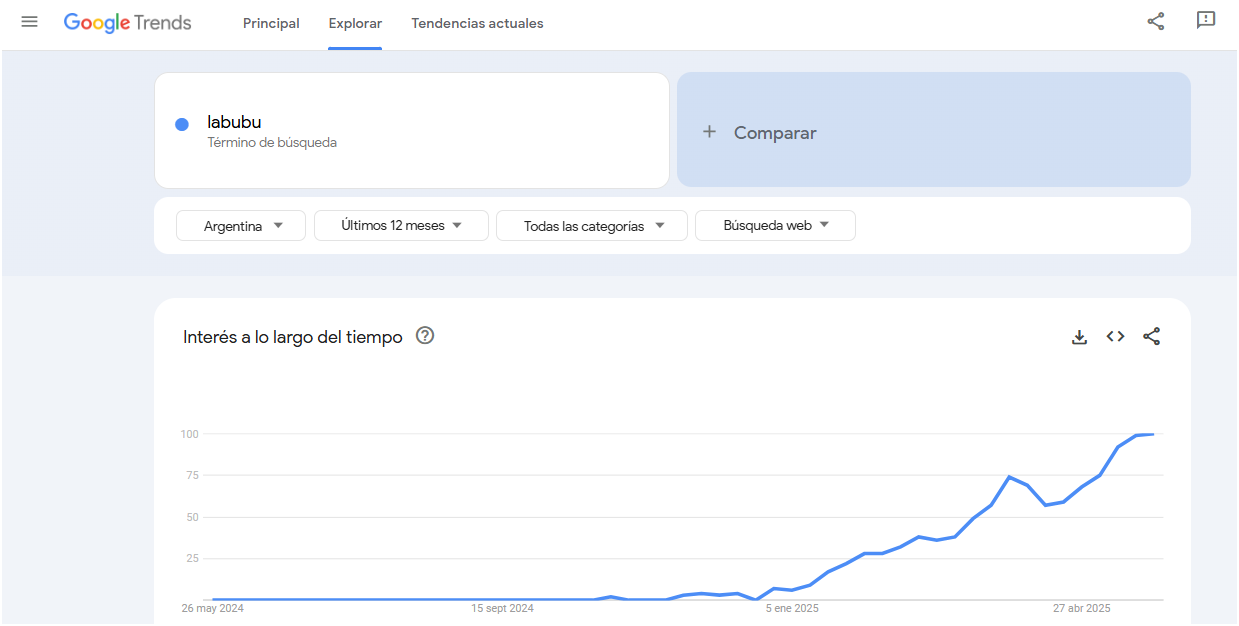The width and height of the screenshot is (1239, 626).
Task: Open the hamburger main menu
Action: 29,22
